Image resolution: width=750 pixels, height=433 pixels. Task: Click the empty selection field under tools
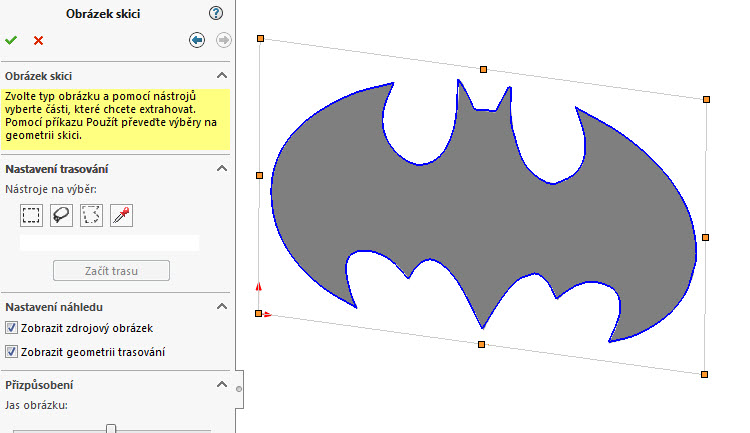(110, 243)
